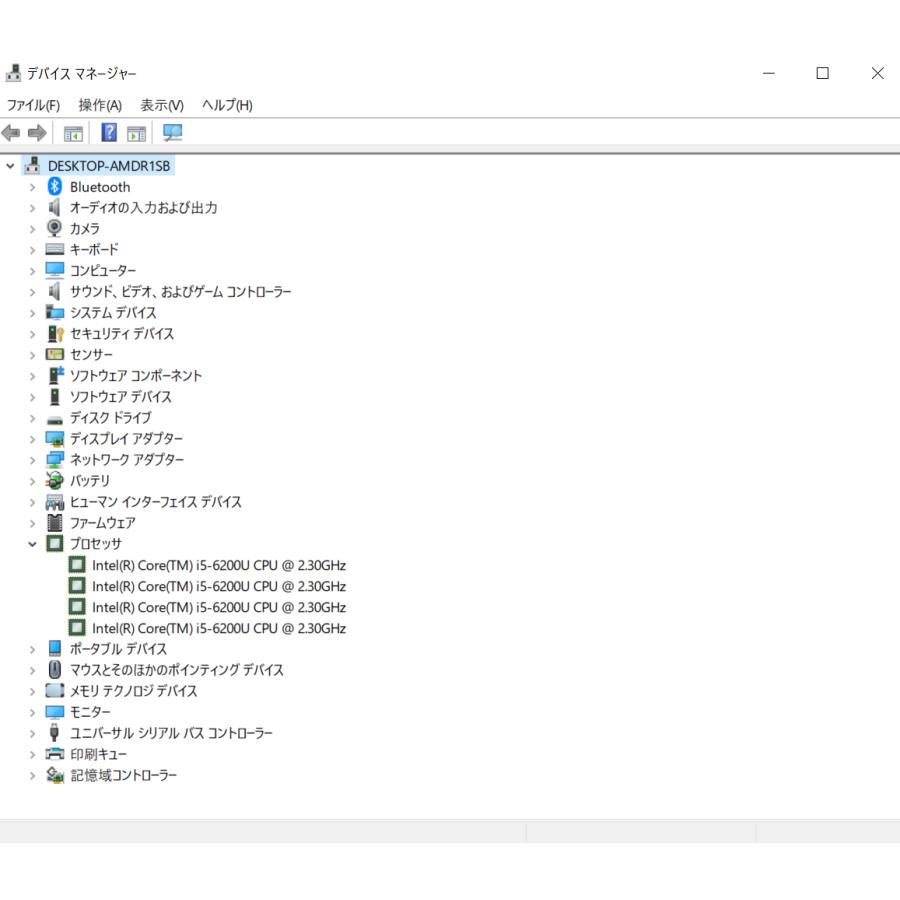Image resolution: width=900 pixels, height=900 pixels.
Task: Click the コンピューター monitor icon
Action: tap(55, 270)
